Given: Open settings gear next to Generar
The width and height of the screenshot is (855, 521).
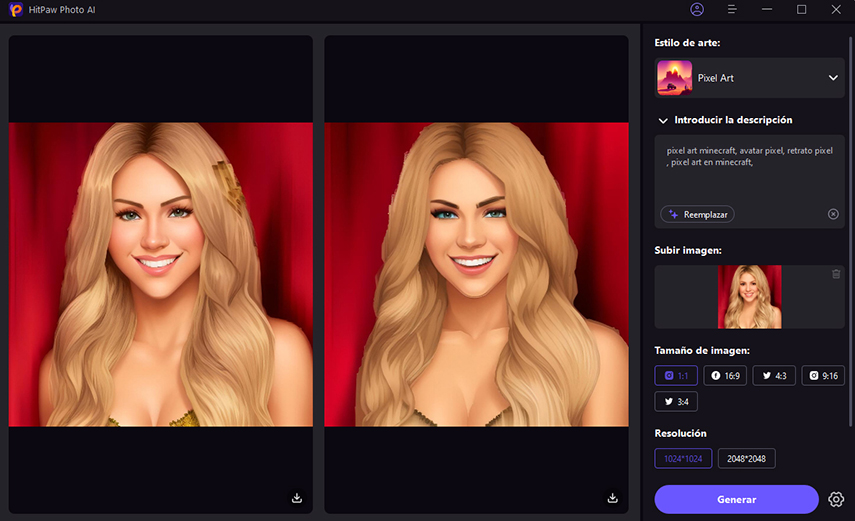Looking at the screenshot, I should pos(836,499).
